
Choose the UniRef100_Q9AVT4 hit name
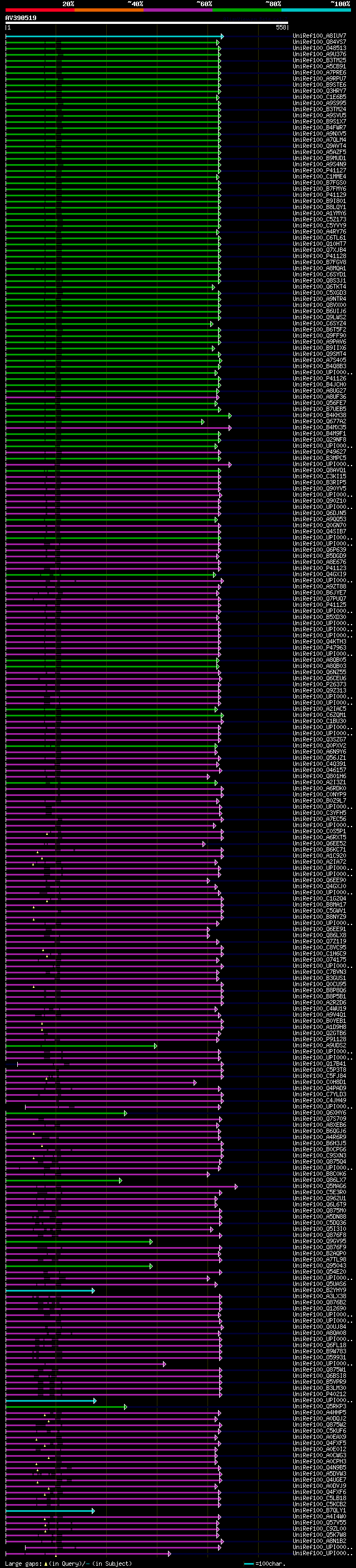pos(319,146)
